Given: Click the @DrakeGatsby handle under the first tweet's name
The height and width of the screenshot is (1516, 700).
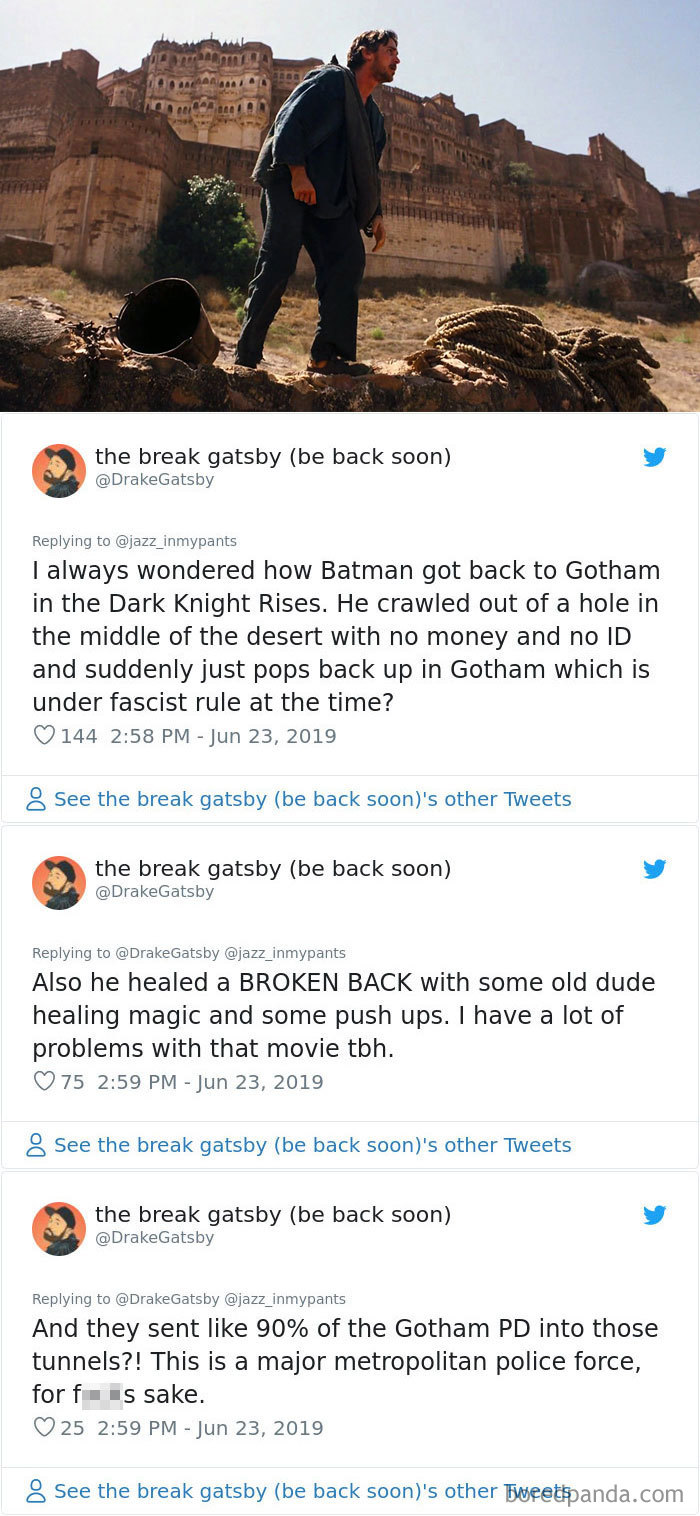Looking at the screenshot, I should tap(155, 479).
